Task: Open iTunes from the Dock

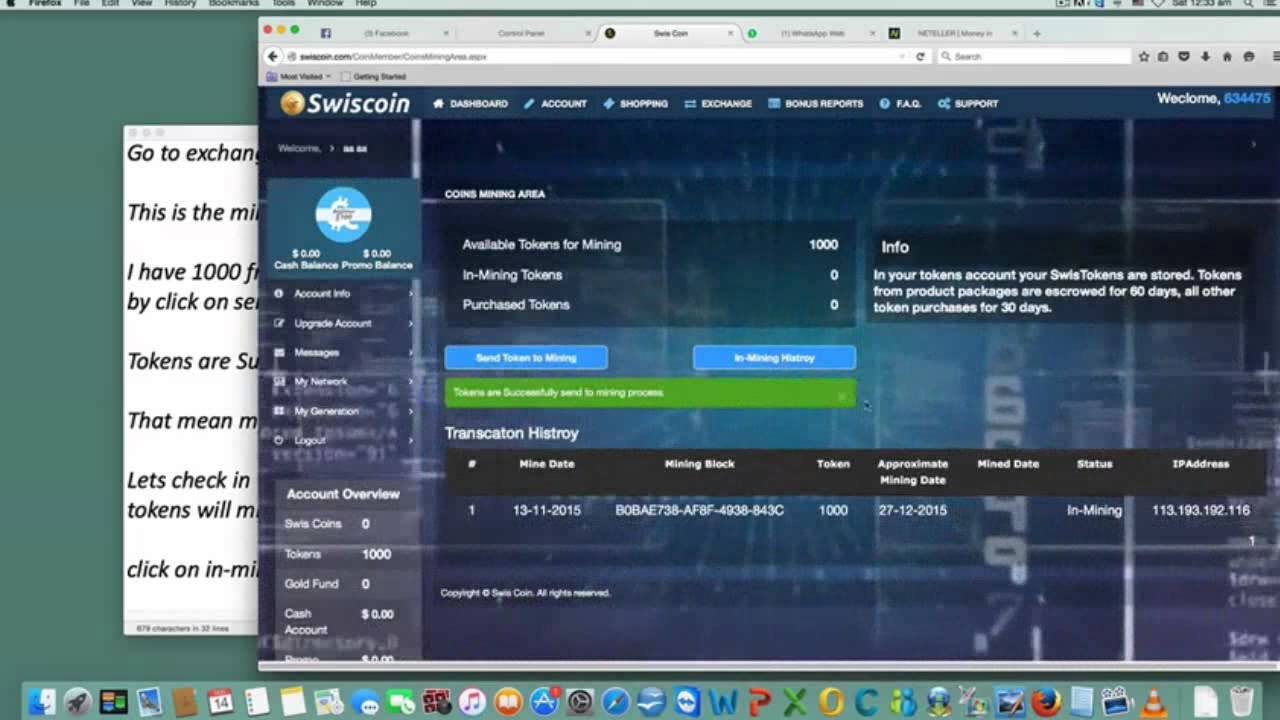Action: pyautogui.click(x=471, y=702)
